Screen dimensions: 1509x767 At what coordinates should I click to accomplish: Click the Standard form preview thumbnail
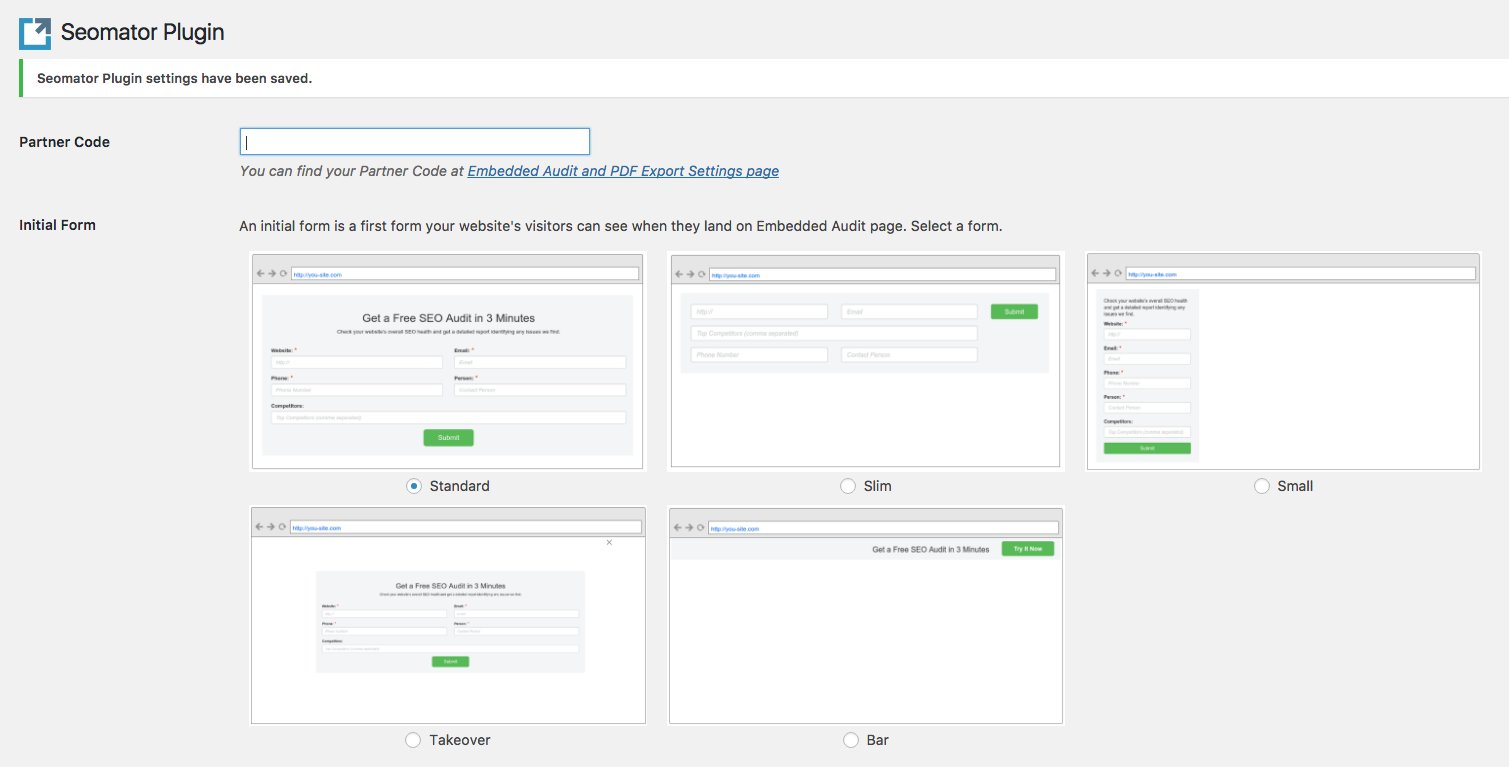(448, 361)
